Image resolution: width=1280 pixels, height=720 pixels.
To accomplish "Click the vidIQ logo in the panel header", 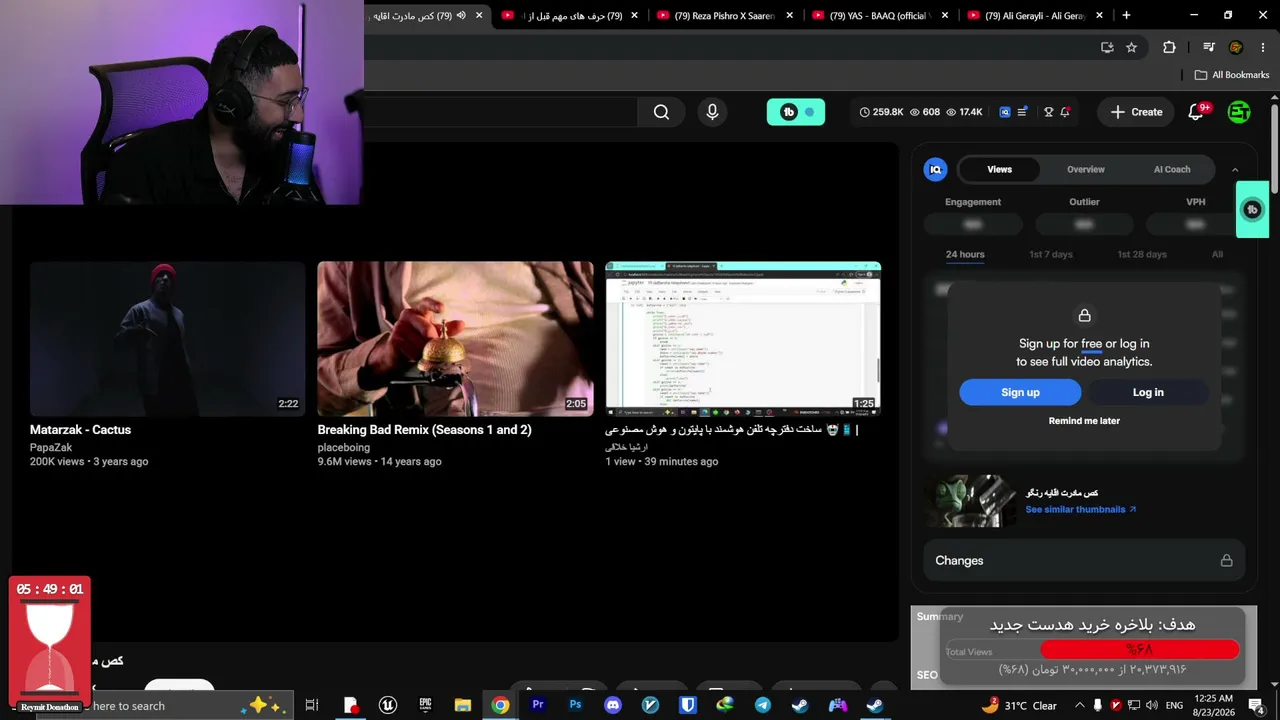I will pyautogui.click(x=935, y=170).
